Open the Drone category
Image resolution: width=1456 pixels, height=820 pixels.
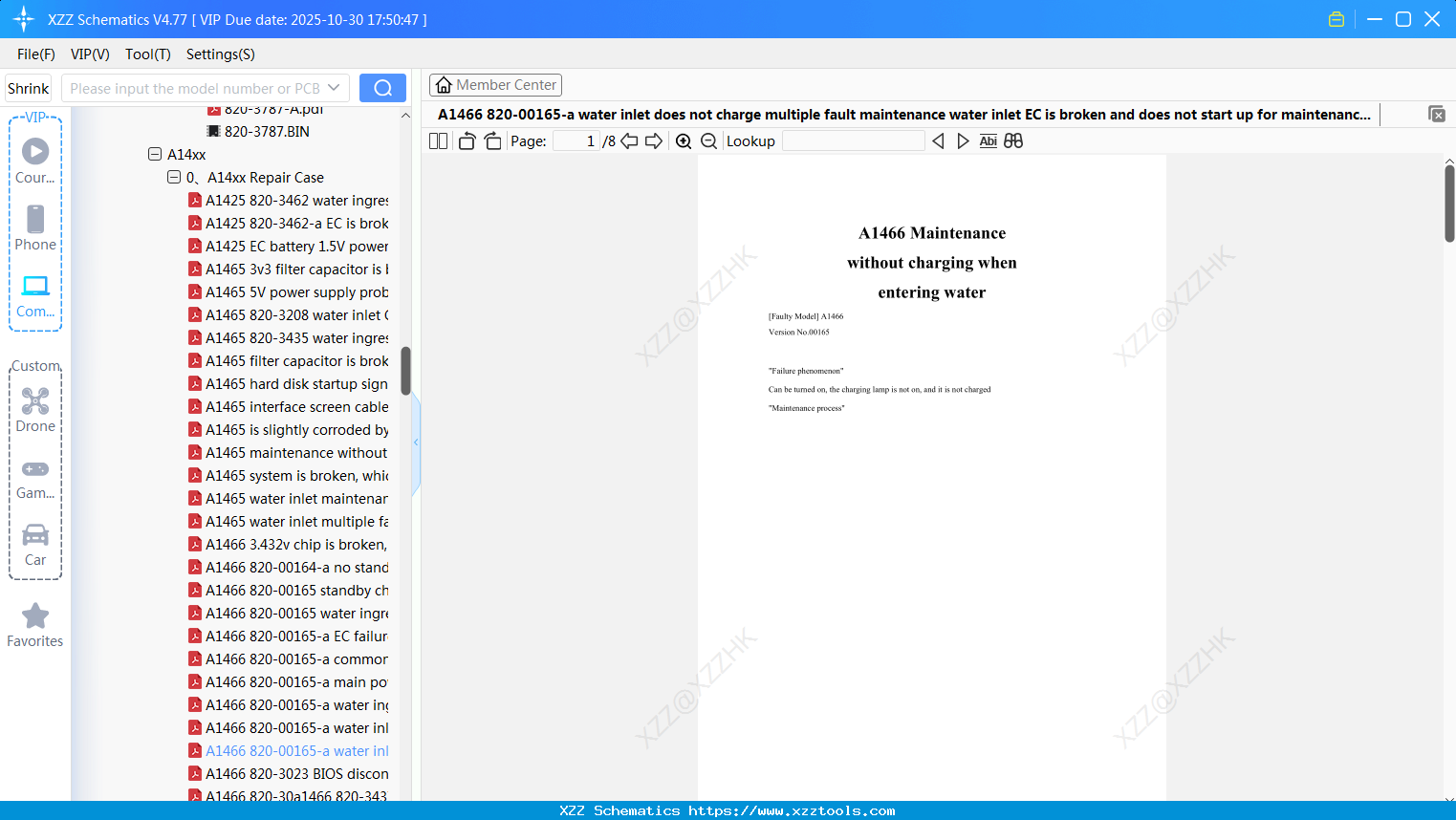(x=35, y=410)
